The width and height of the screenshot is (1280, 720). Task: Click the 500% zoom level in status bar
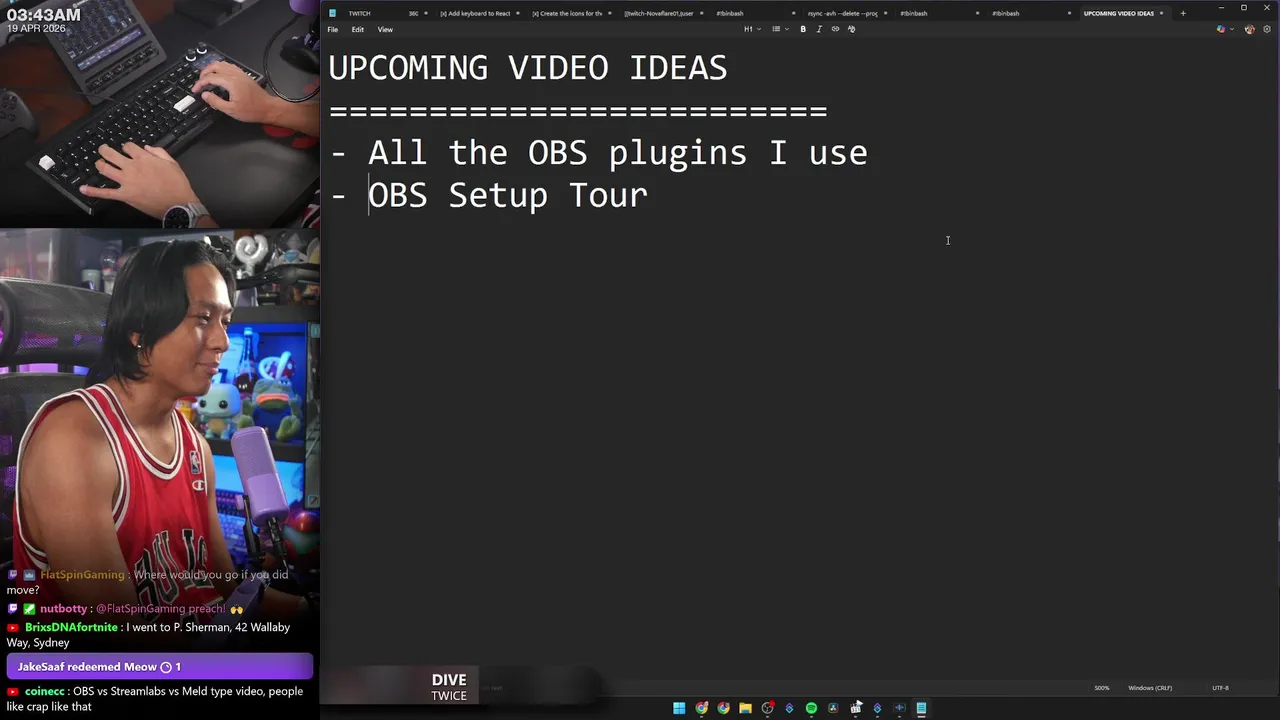click(1101, 688)
